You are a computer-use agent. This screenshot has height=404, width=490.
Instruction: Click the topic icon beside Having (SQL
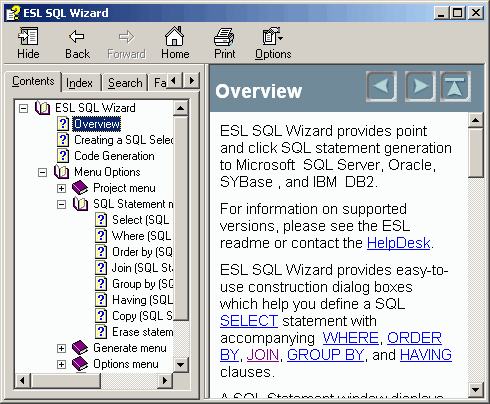[x=101, y=300]
